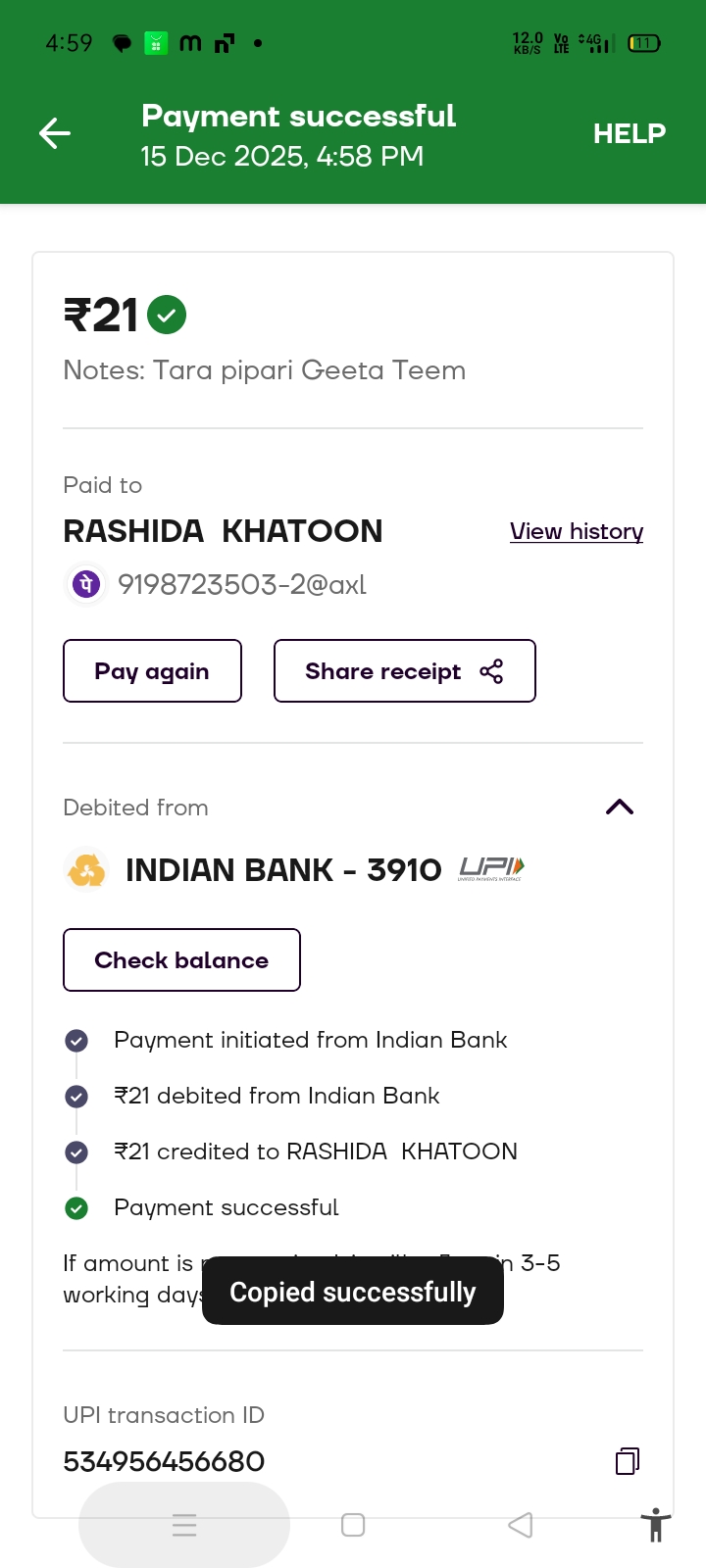Tap the PhonePe logo beside UPI ID

pyautogui.click(x=85, y=585)
